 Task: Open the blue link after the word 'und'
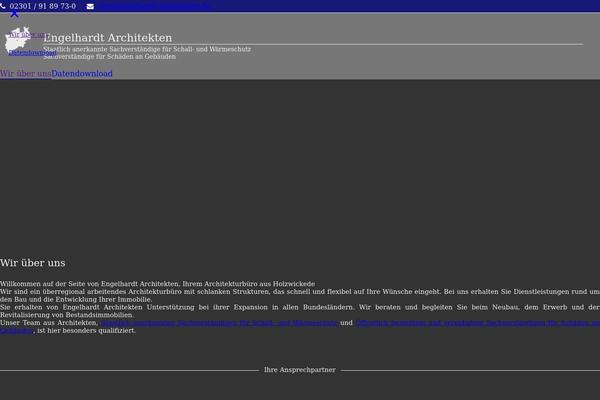click(x=478, y=323)
